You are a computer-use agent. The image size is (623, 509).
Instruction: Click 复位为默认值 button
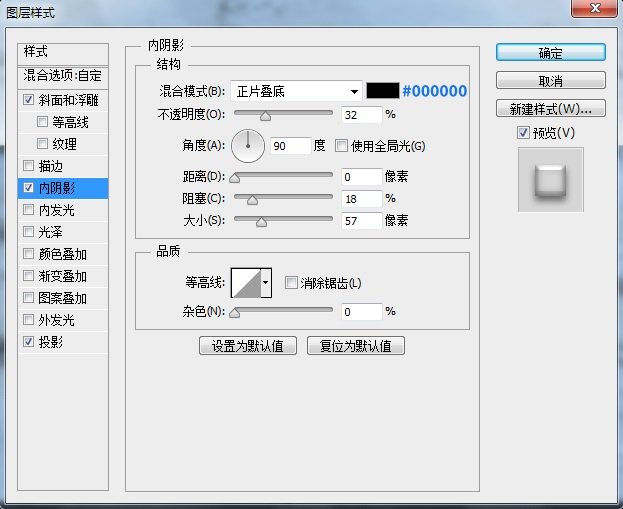[x=356, y=346]
